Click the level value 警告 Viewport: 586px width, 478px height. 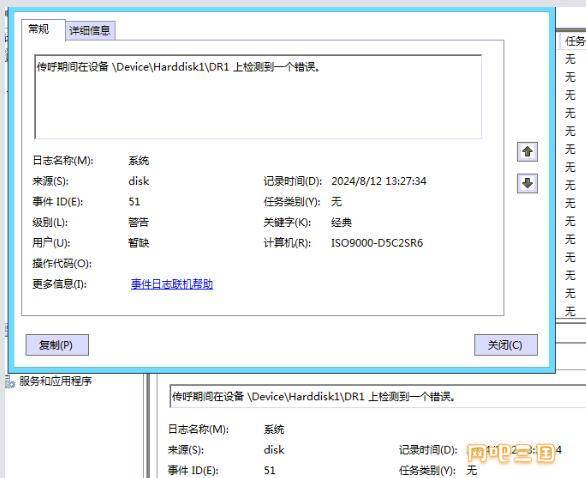[139, 222]
